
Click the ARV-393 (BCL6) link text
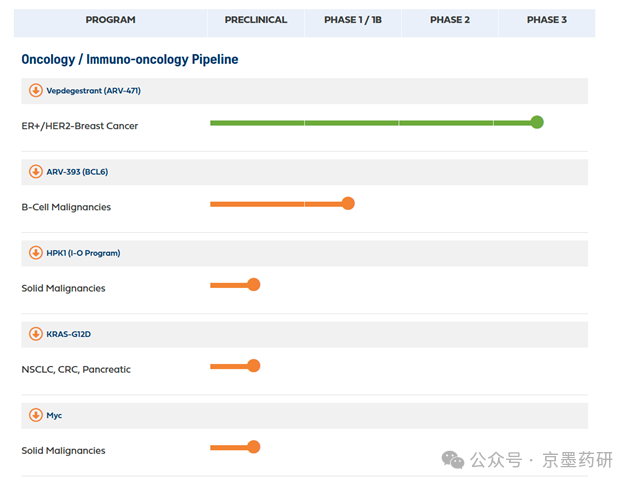click(x=77, y=172)
